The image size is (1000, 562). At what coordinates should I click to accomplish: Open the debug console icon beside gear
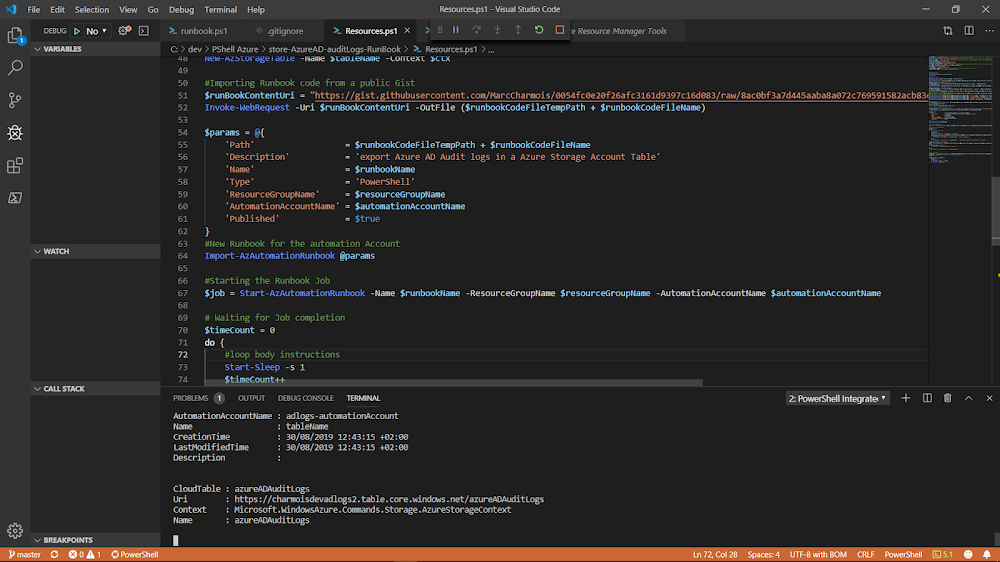(144, 31)
